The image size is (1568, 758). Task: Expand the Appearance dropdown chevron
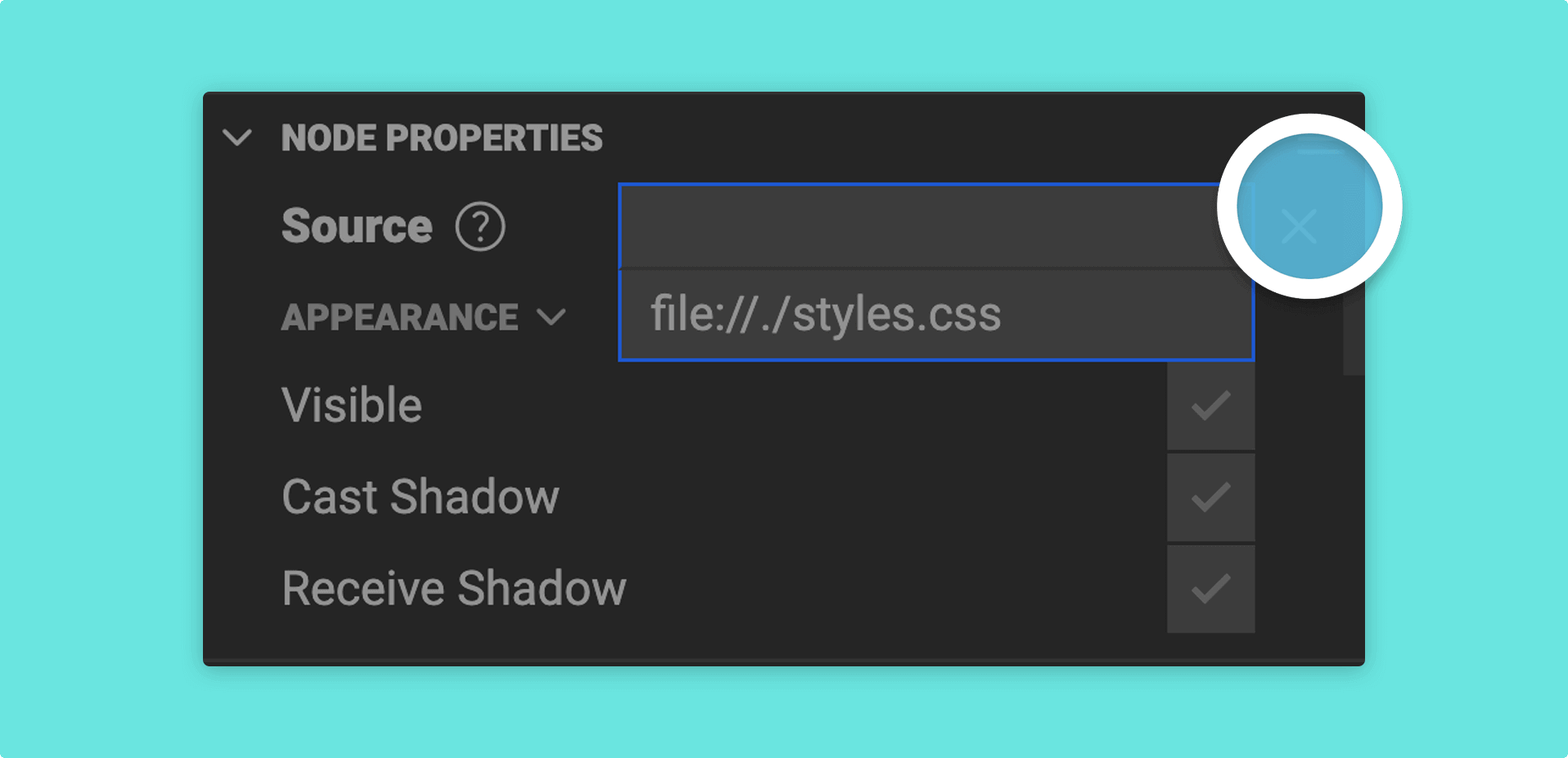pyautogui.click(x=552, y=317)
